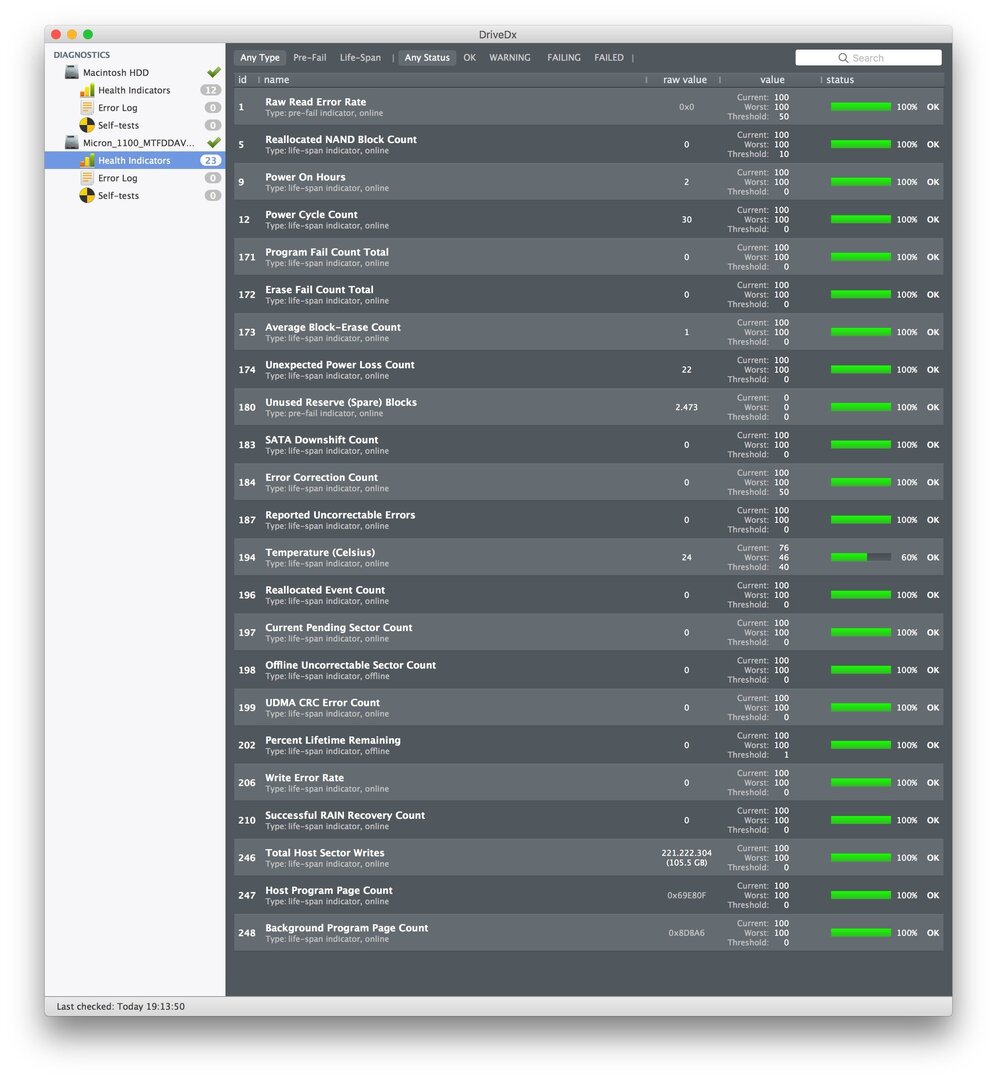Select Program Fail Count Total row
The height and width of the screenshot is (1080, 997).
pos(588,257)
